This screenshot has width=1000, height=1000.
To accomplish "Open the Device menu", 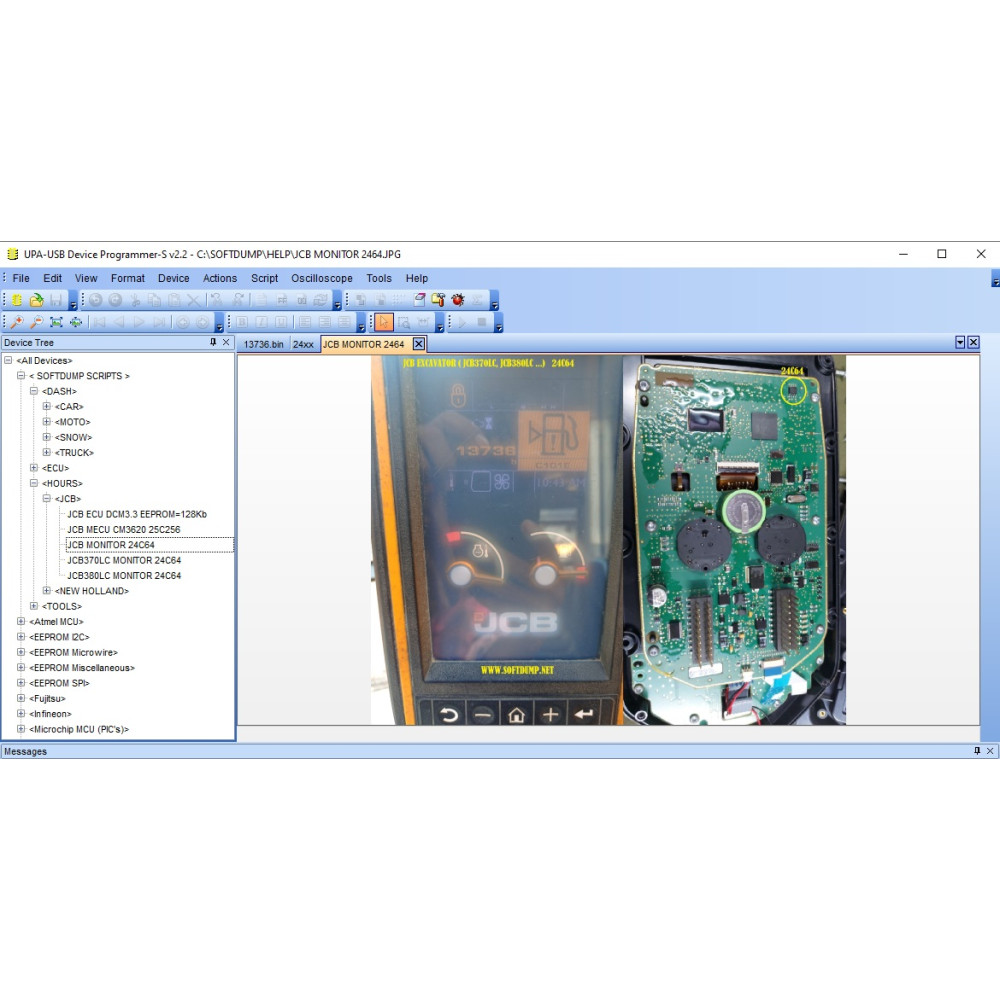I will [173, 278].
